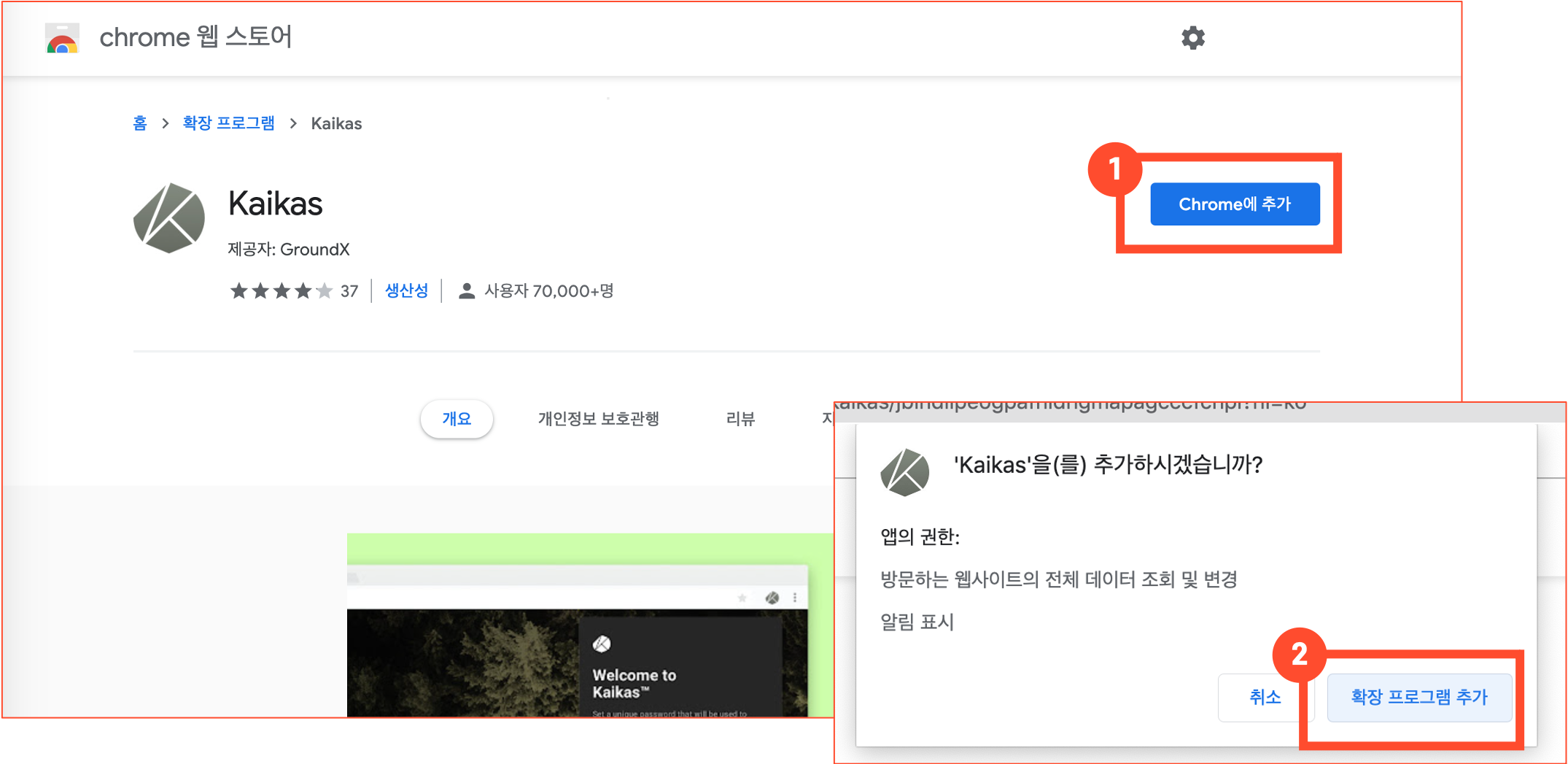Viewport: 1568px width, 764px height.
Task: Click the 'Kaikas'을(를) 추가하시겠습니까? dialog title
Action: [x=1109, y=465]
